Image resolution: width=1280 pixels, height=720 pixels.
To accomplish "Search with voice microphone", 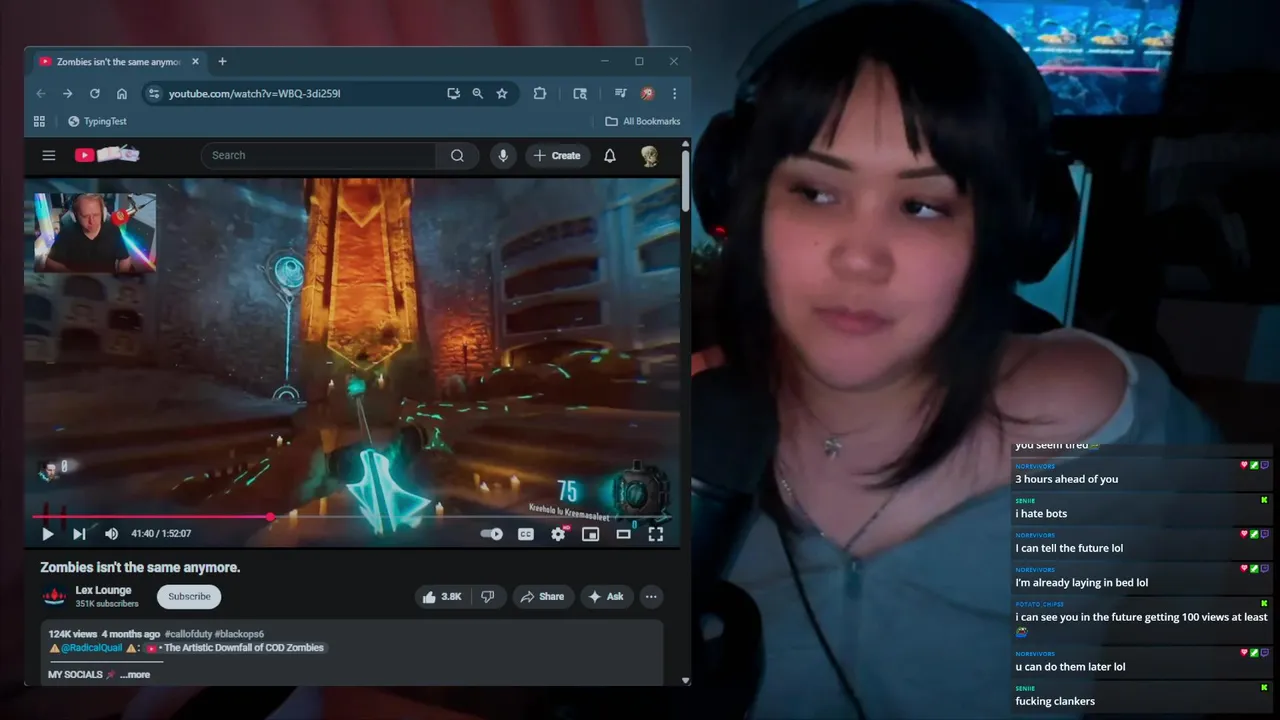I will [x=503, y=155].
